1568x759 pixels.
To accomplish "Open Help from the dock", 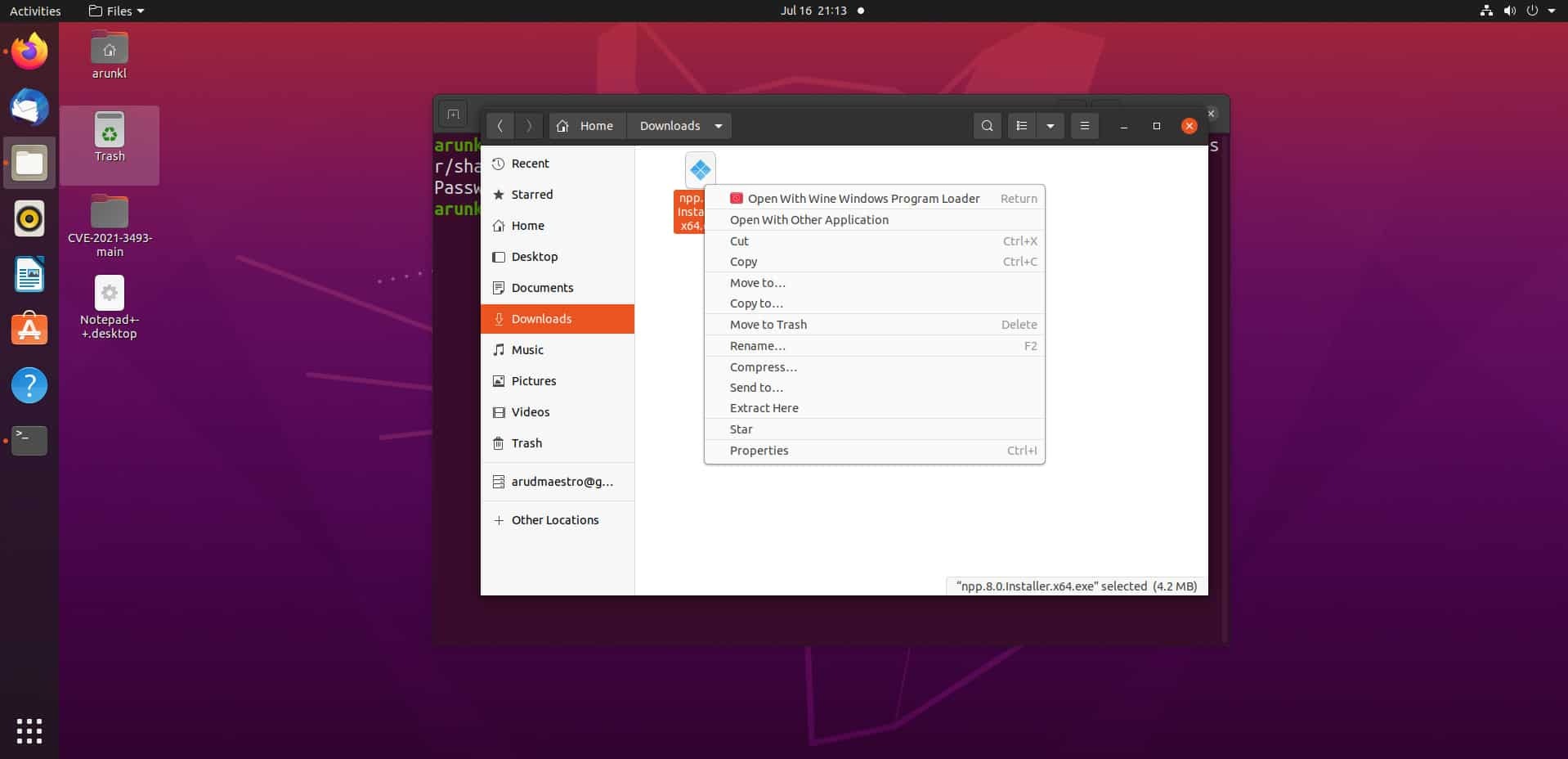I will point(29,385).
